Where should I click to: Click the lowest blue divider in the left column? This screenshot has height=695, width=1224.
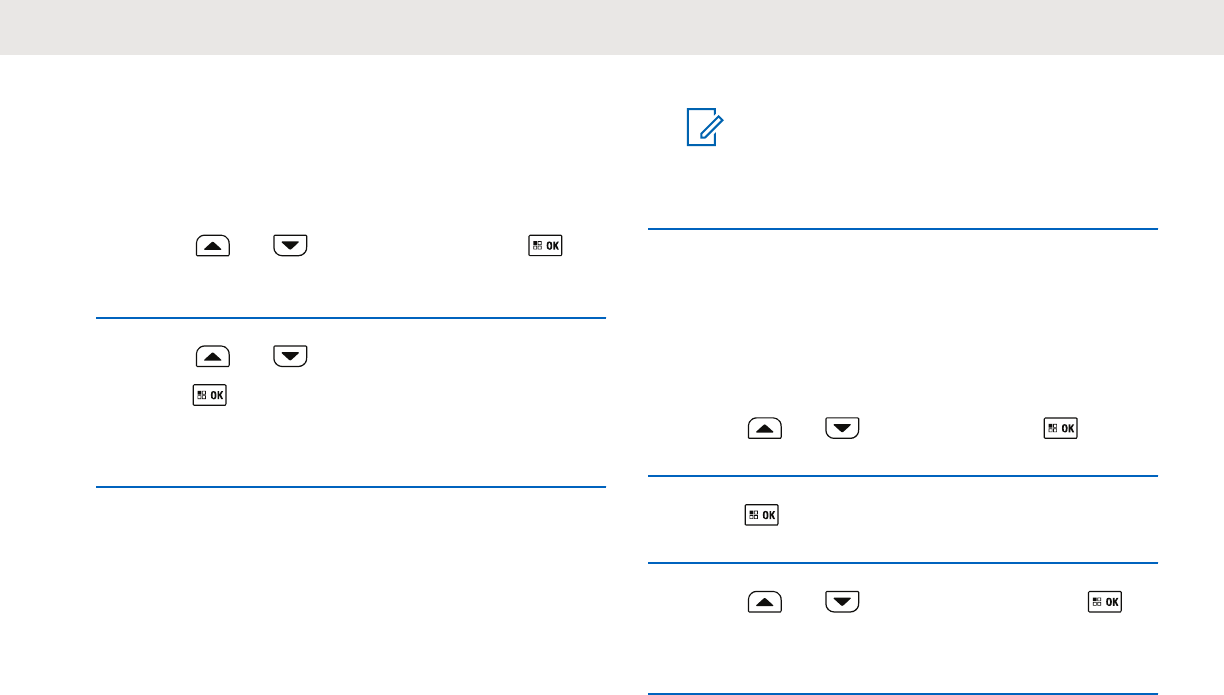pyautogui.click(x=351, y=487)
